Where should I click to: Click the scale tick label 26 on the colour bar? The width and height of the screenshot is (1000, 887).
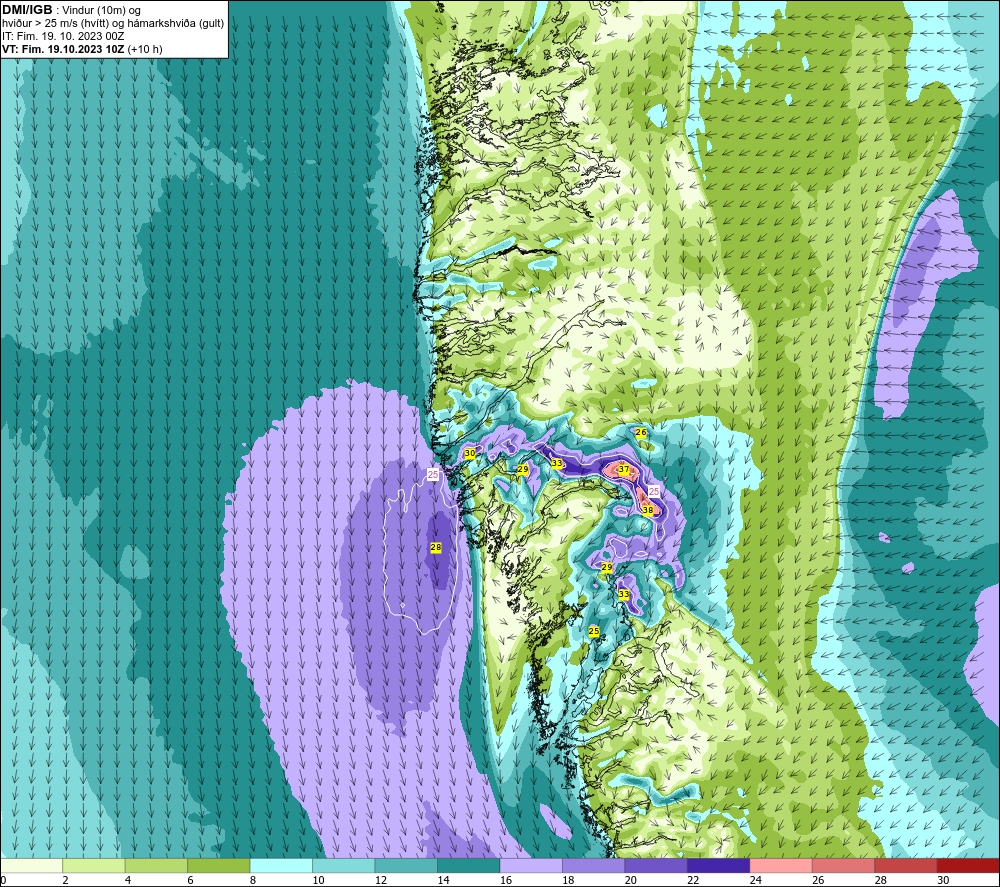[x=818, y=880]
